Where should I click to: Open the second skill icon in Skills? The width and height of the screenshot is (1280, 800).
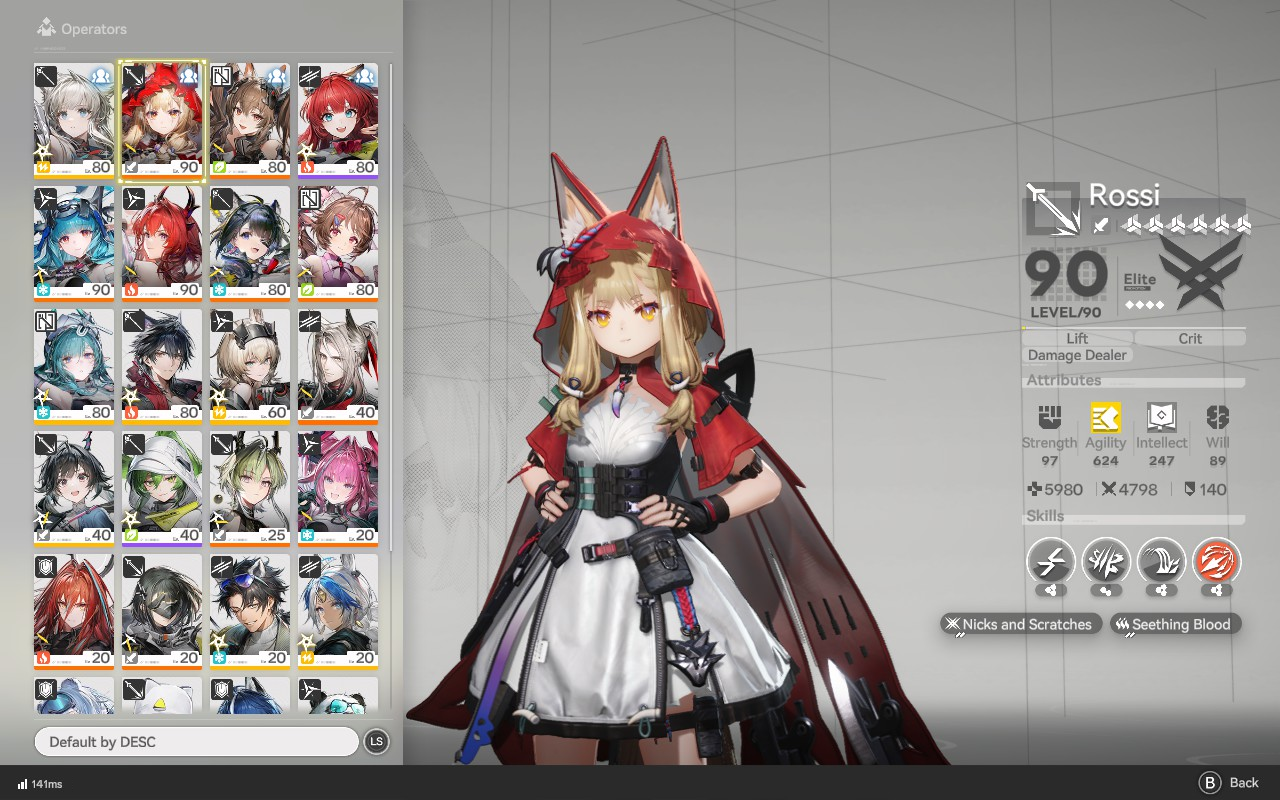(x=1106, y=562)
